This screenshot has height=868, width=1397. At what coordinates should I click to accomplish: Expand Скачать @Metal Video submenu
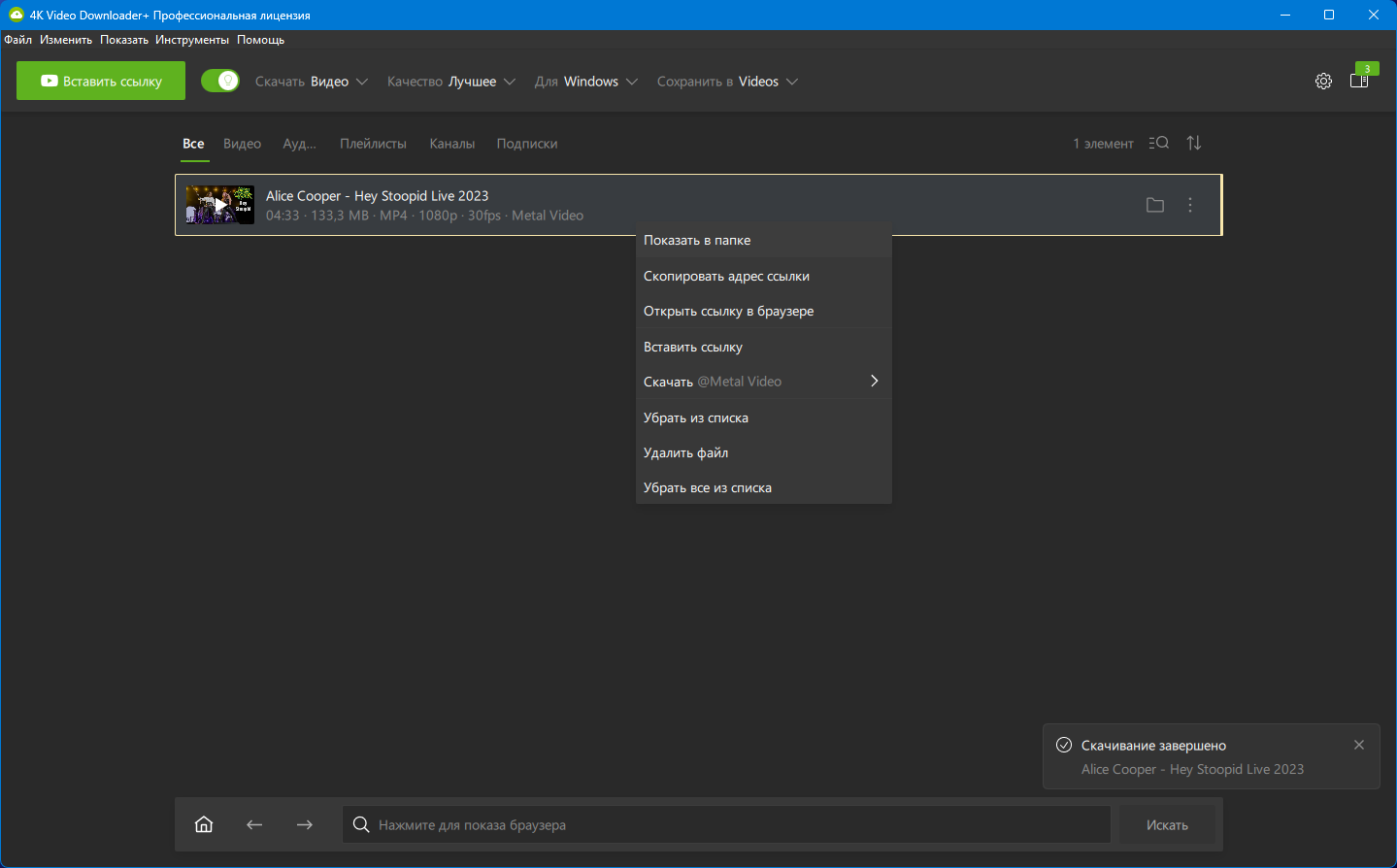coord(763,382)
